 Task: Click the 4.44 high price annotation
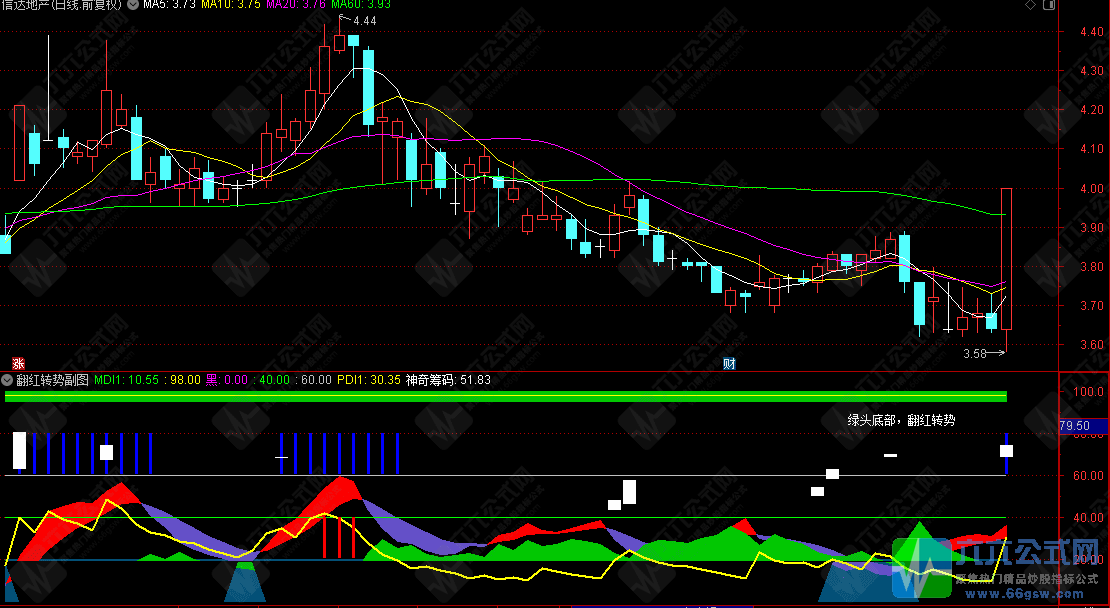(365, 21)
